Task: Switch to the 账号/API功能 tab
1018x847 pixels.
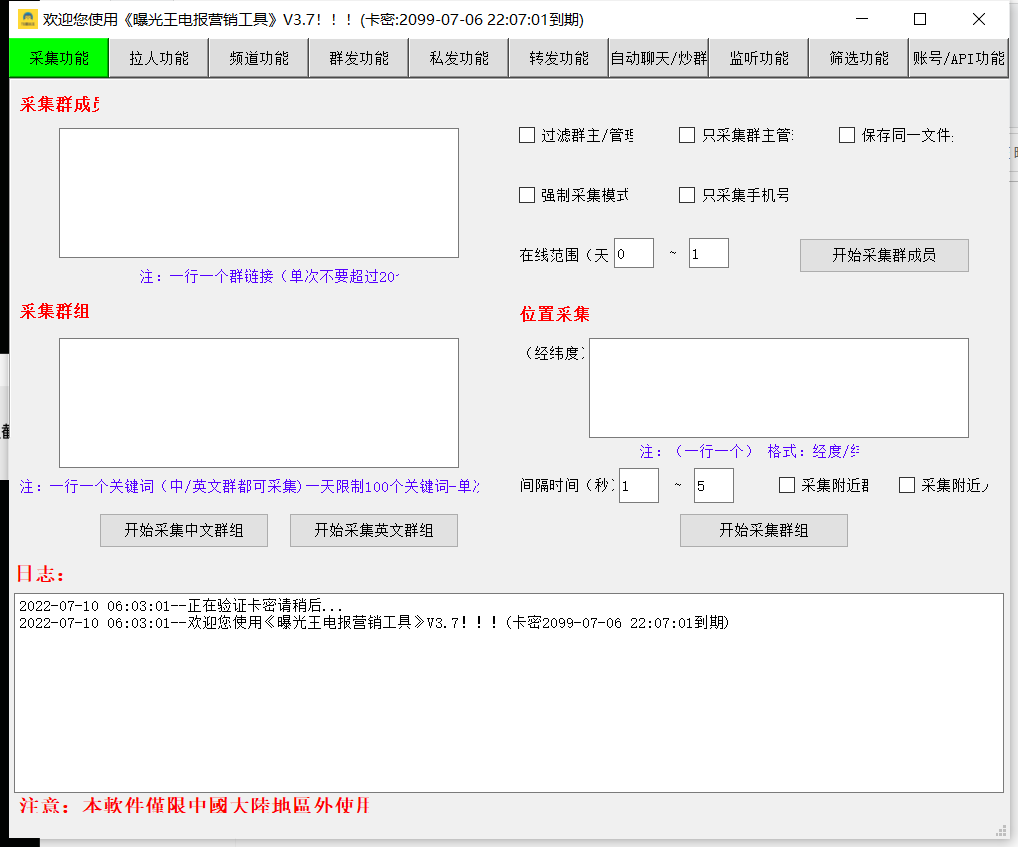Action: tap(958, 58)
